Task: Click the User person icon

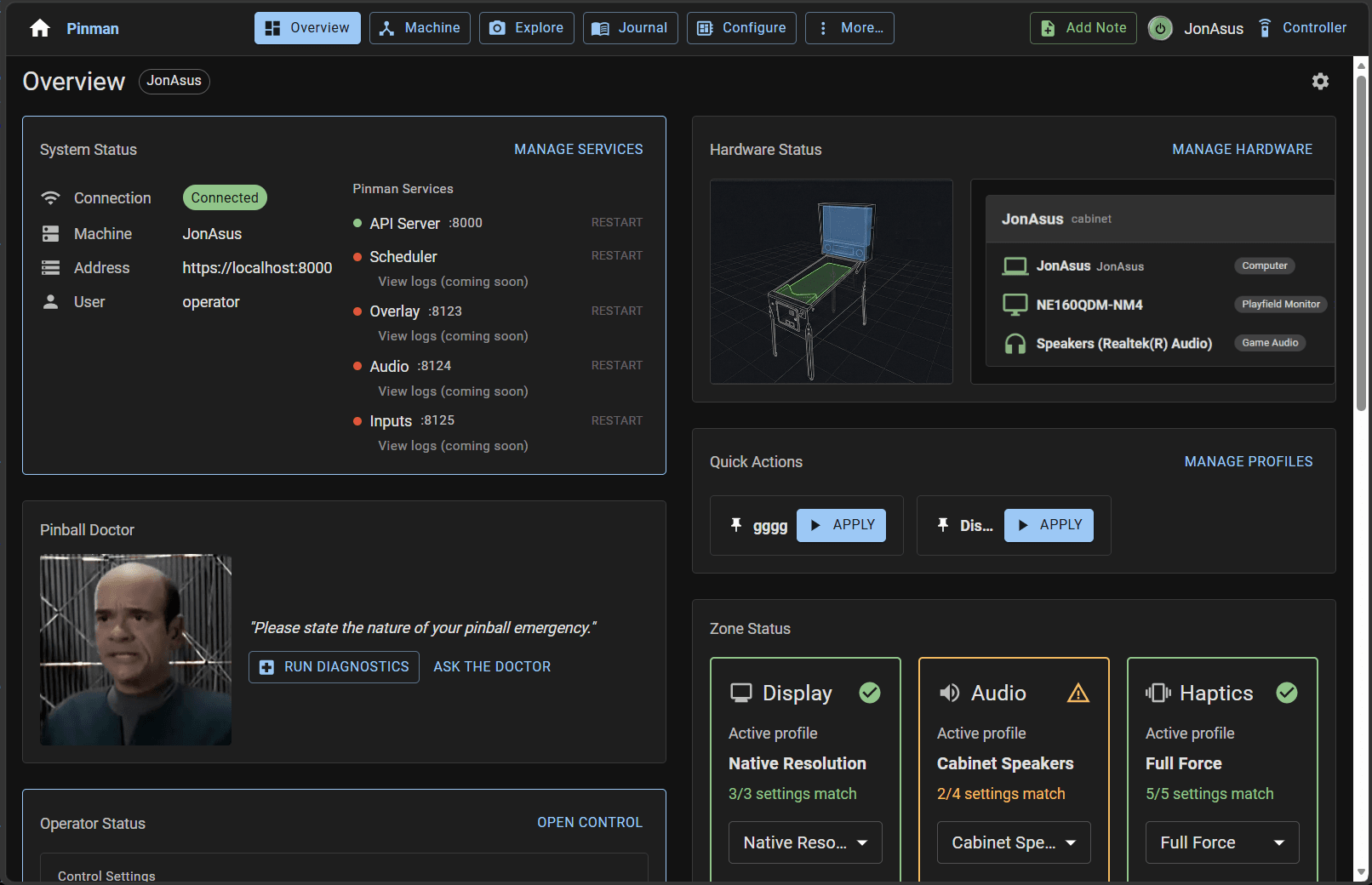Action: 51,301
